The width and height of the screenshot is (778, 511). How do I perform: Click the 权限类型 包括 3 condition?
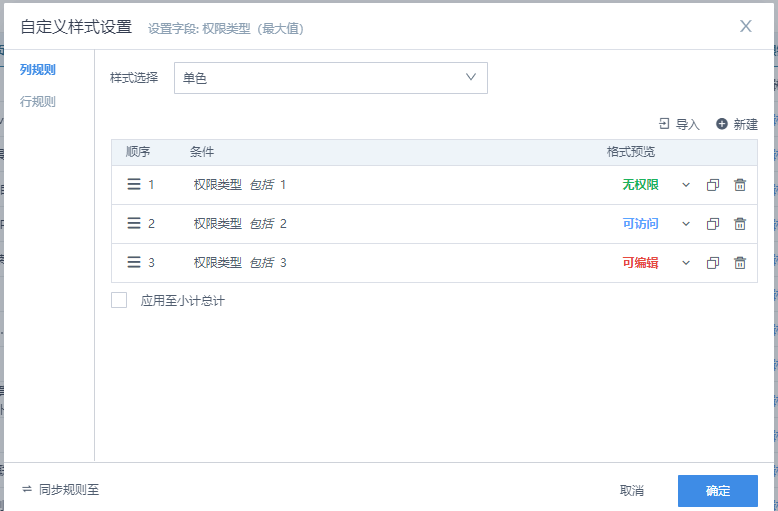point(240,263)
